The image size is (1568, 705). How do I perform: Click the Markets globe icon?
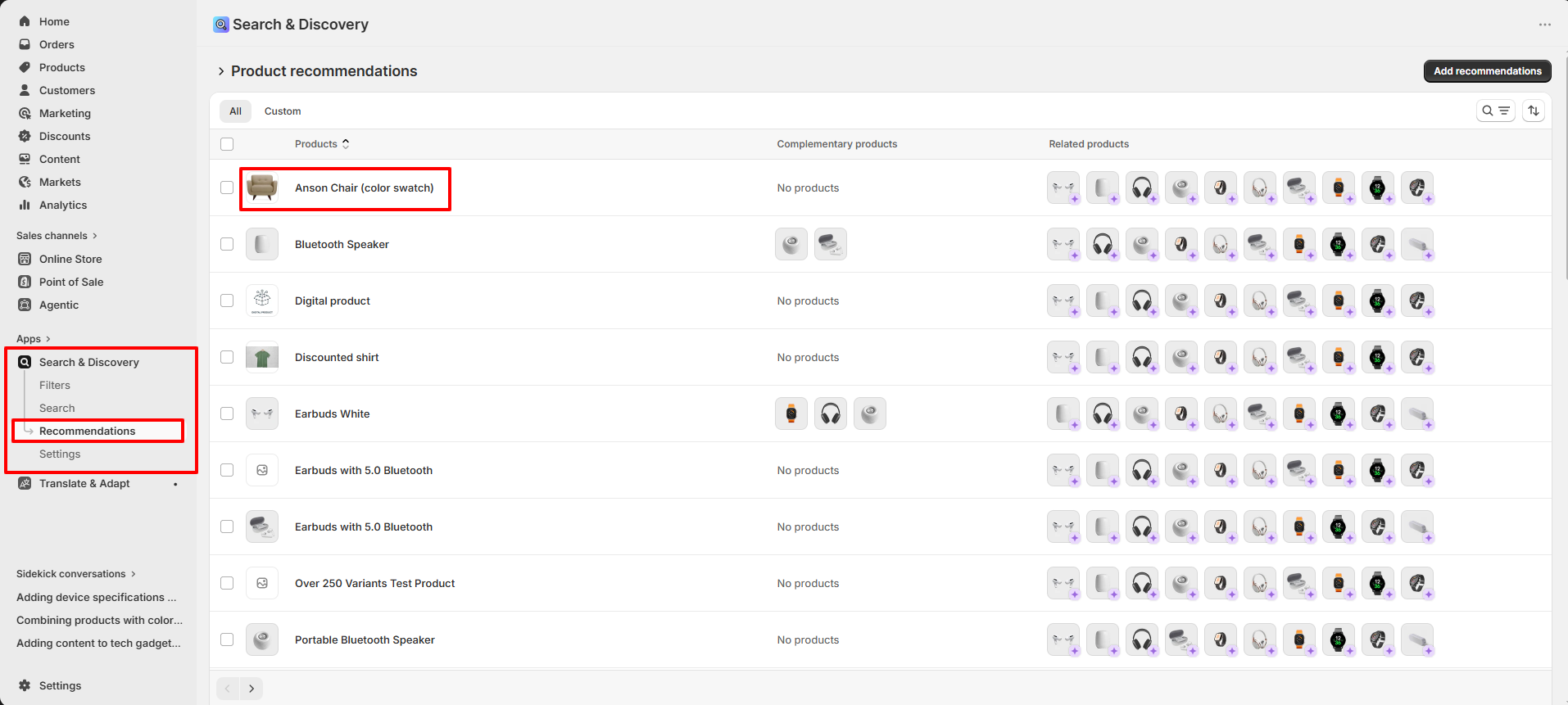coord(25,182)
